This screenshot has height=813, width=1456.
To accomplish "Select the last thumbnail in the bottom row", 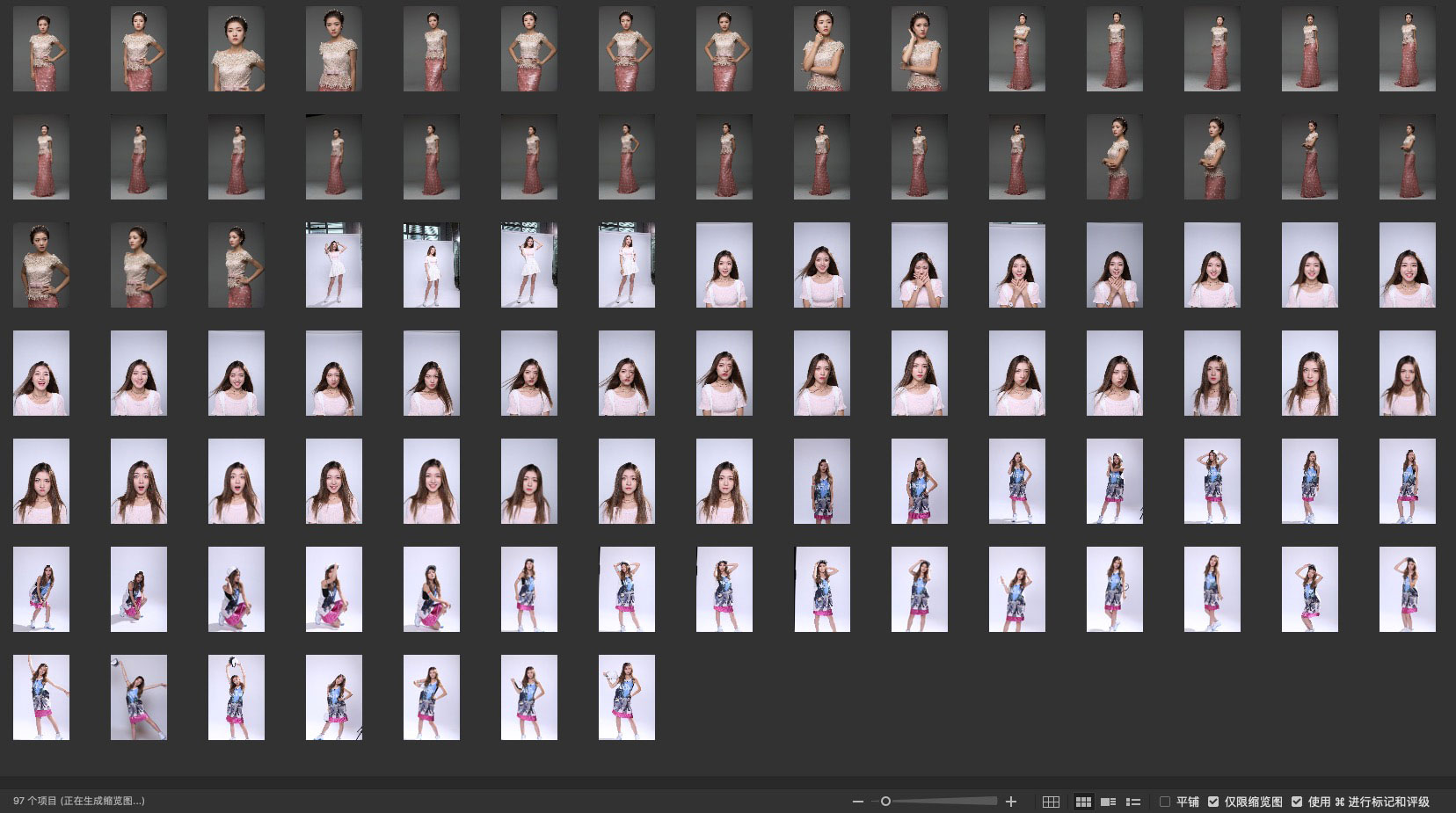I will click(x=626, y=698).
